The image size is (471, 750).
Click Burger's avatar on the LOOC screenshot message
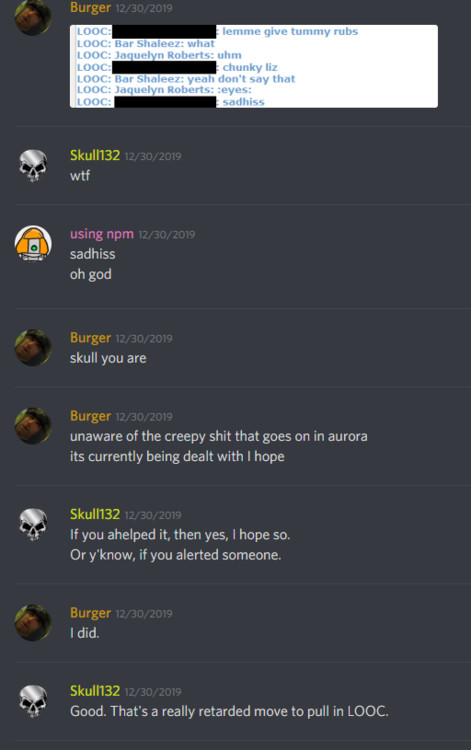click(33, 17)
